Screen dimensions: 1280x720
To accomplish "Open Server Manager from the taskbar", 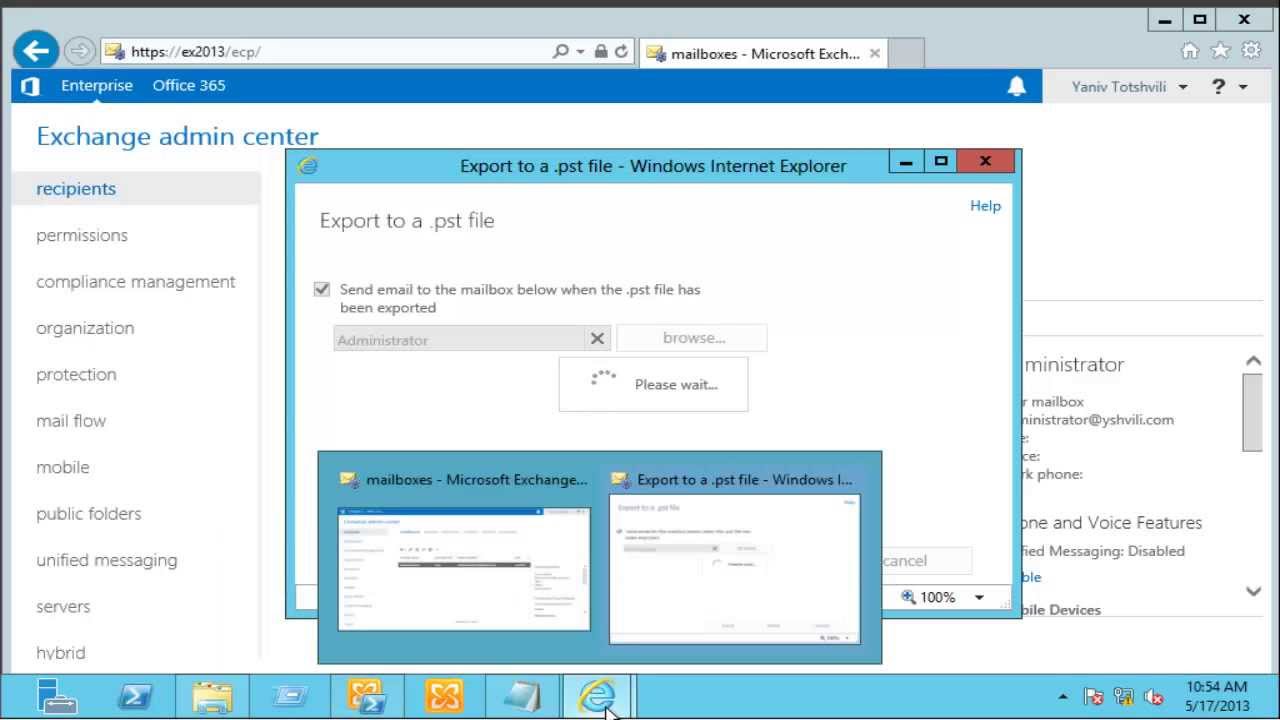I will (56, 696).
